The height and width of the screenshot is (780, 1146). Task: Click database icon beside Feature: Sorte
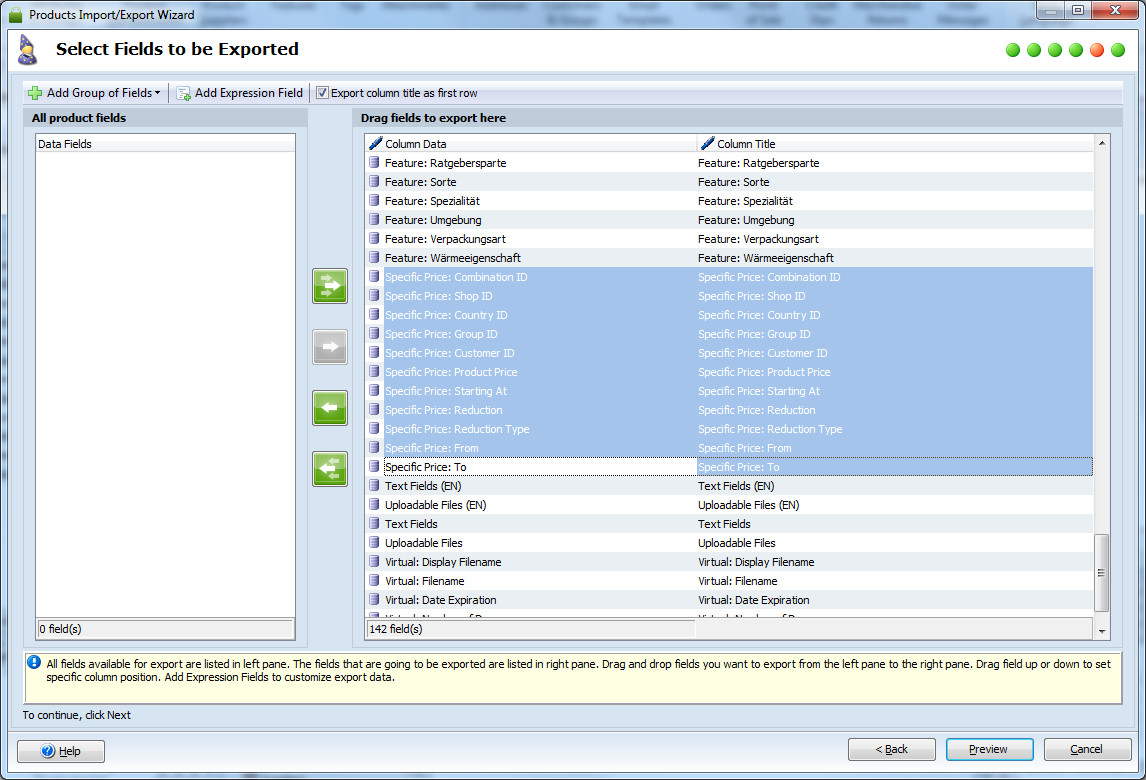(374, 181)
